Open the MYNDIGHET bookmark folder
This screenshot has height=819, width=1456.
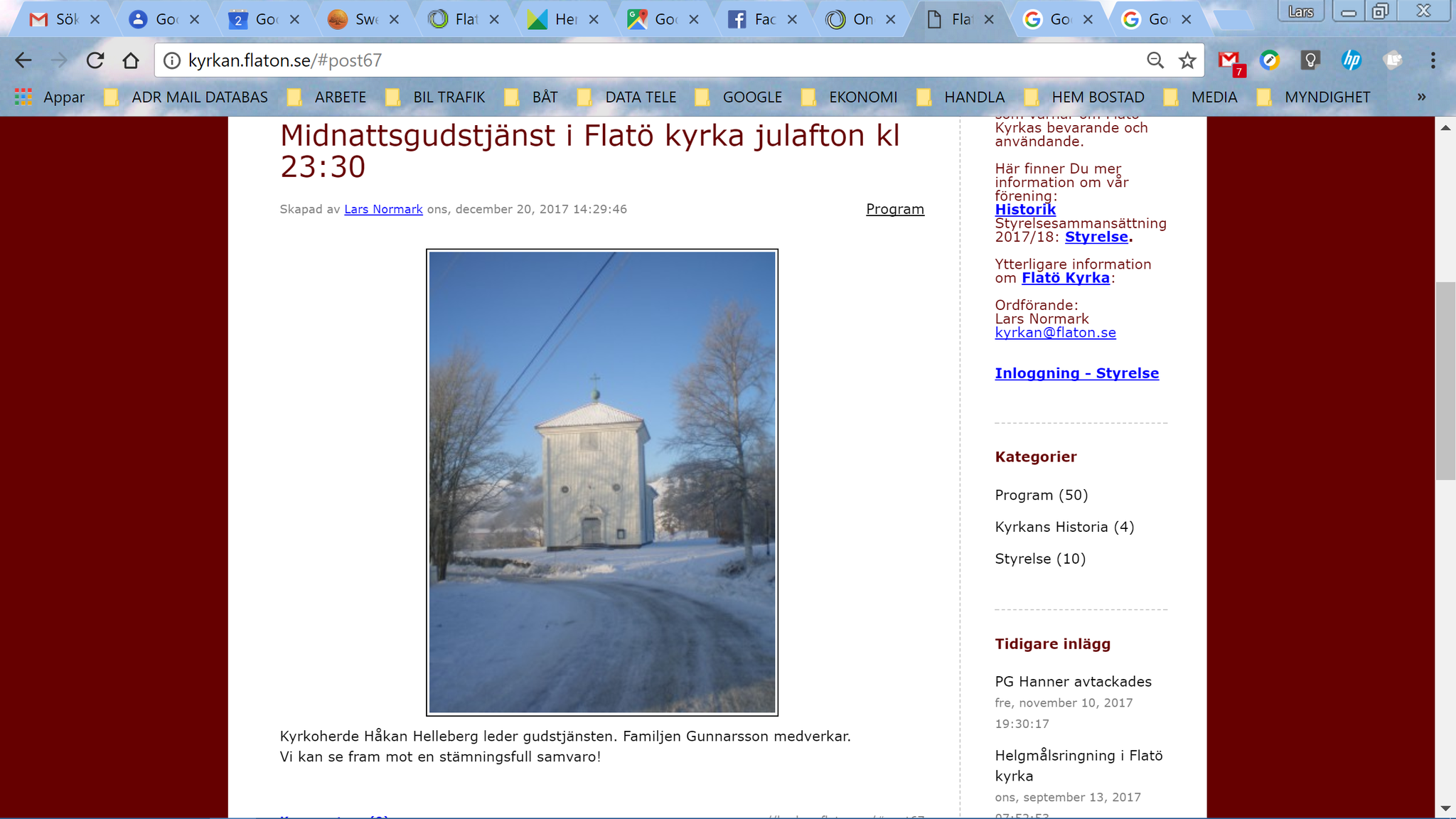click(x=1314, y=97)
